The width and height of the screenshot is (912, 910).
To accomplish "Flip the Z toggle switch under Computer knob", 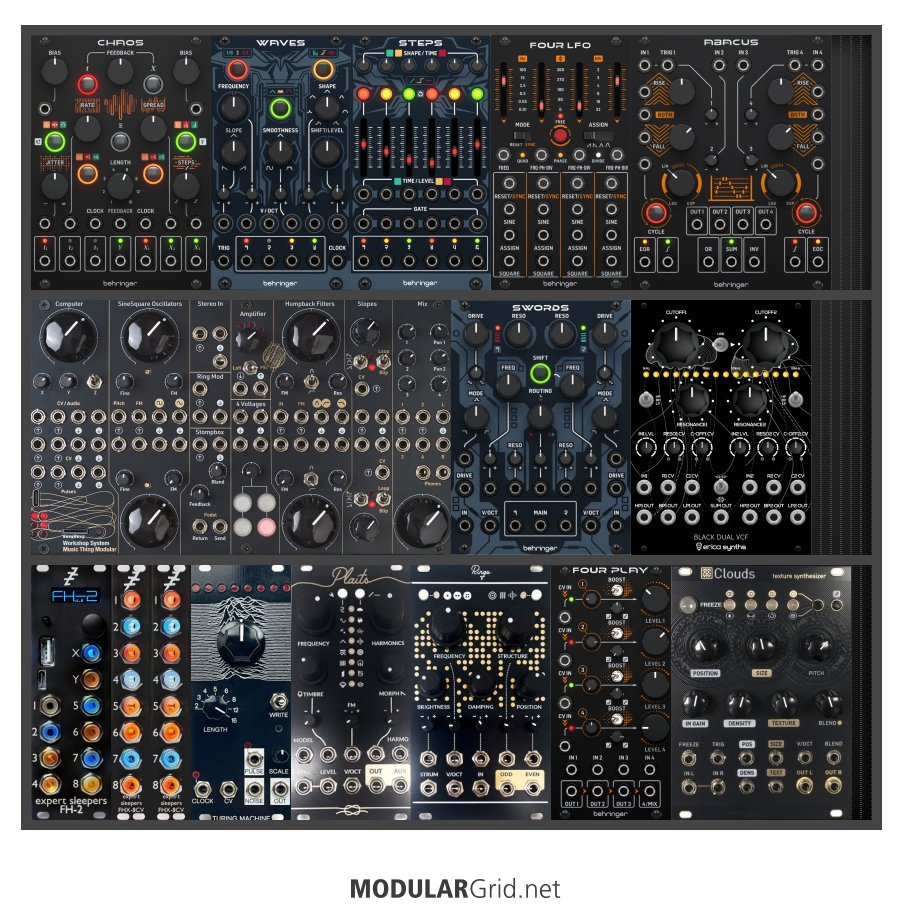I will [92, 381].
